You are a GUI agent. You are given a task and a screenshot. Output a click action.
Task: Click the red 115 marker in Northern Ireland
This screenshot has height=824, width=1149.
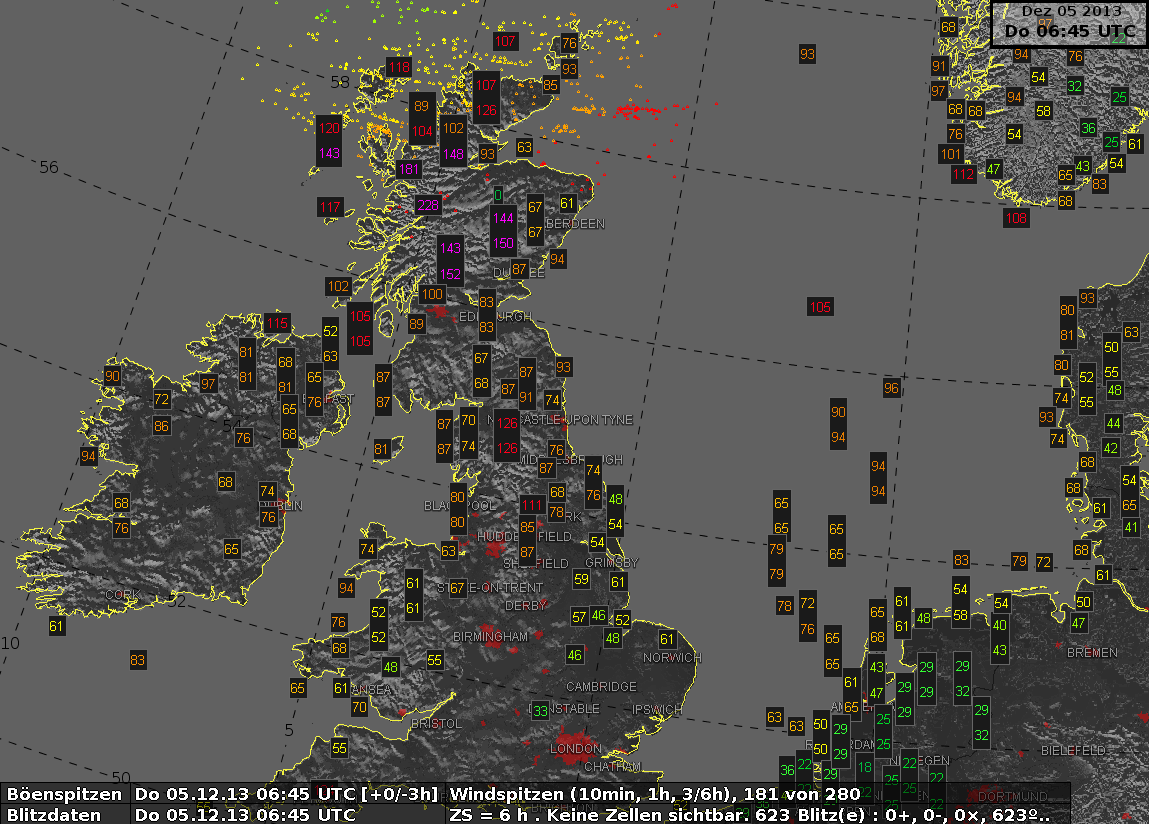tap(277, 323)
